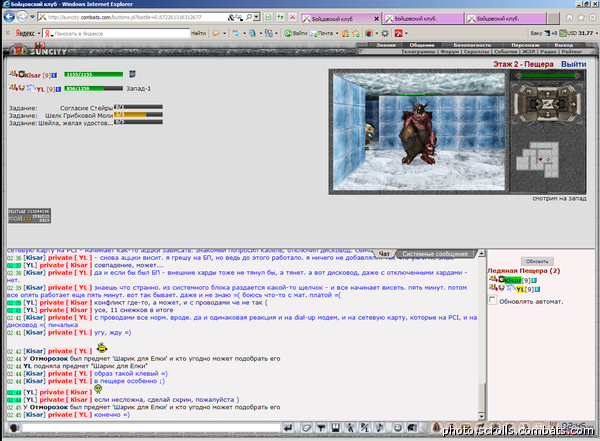Go back with the browser Back arrow
Viewport: 600px width, 441px height.
tap(9, 17)
